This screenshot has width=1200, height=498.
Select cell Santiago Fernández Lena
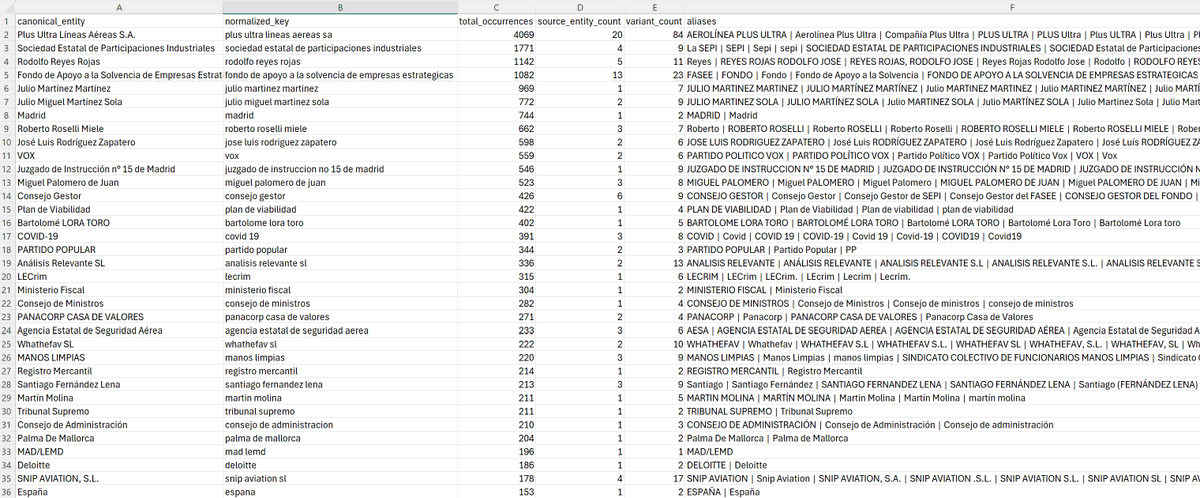tap(118, 384)
